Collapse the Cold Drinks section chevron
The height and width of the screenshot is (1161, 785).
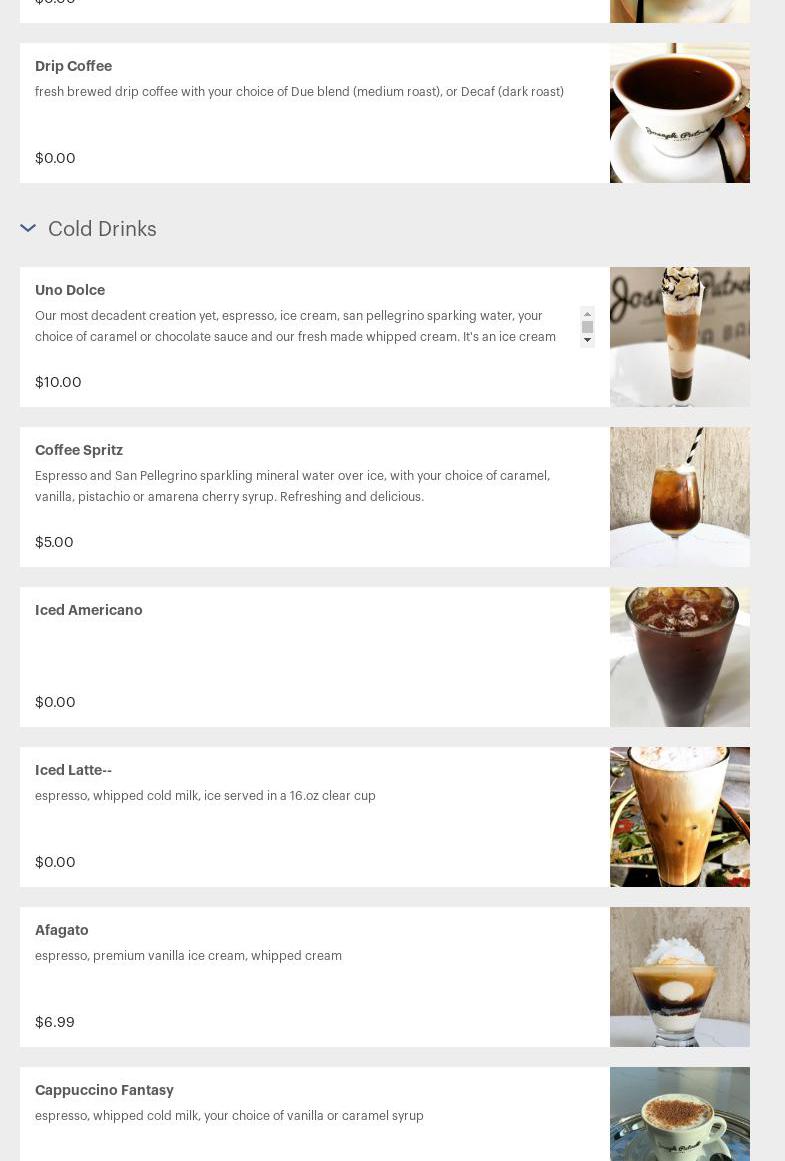(x=28, y=229)
